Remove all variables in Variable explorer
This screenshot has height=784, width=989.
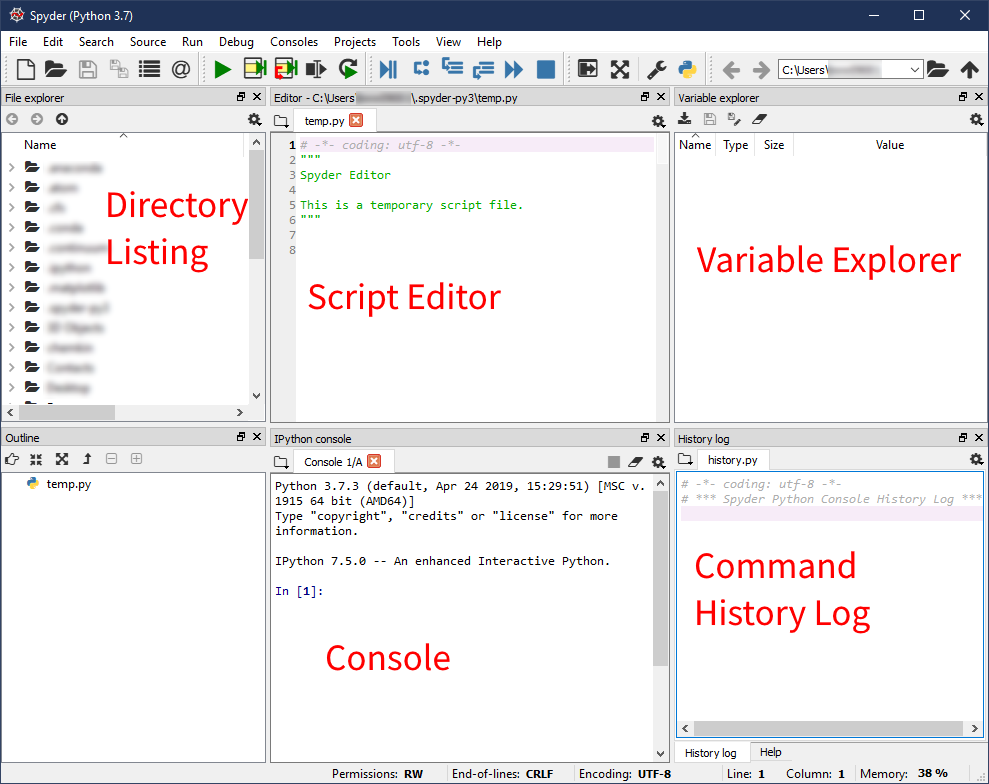(x=759, y=119)
